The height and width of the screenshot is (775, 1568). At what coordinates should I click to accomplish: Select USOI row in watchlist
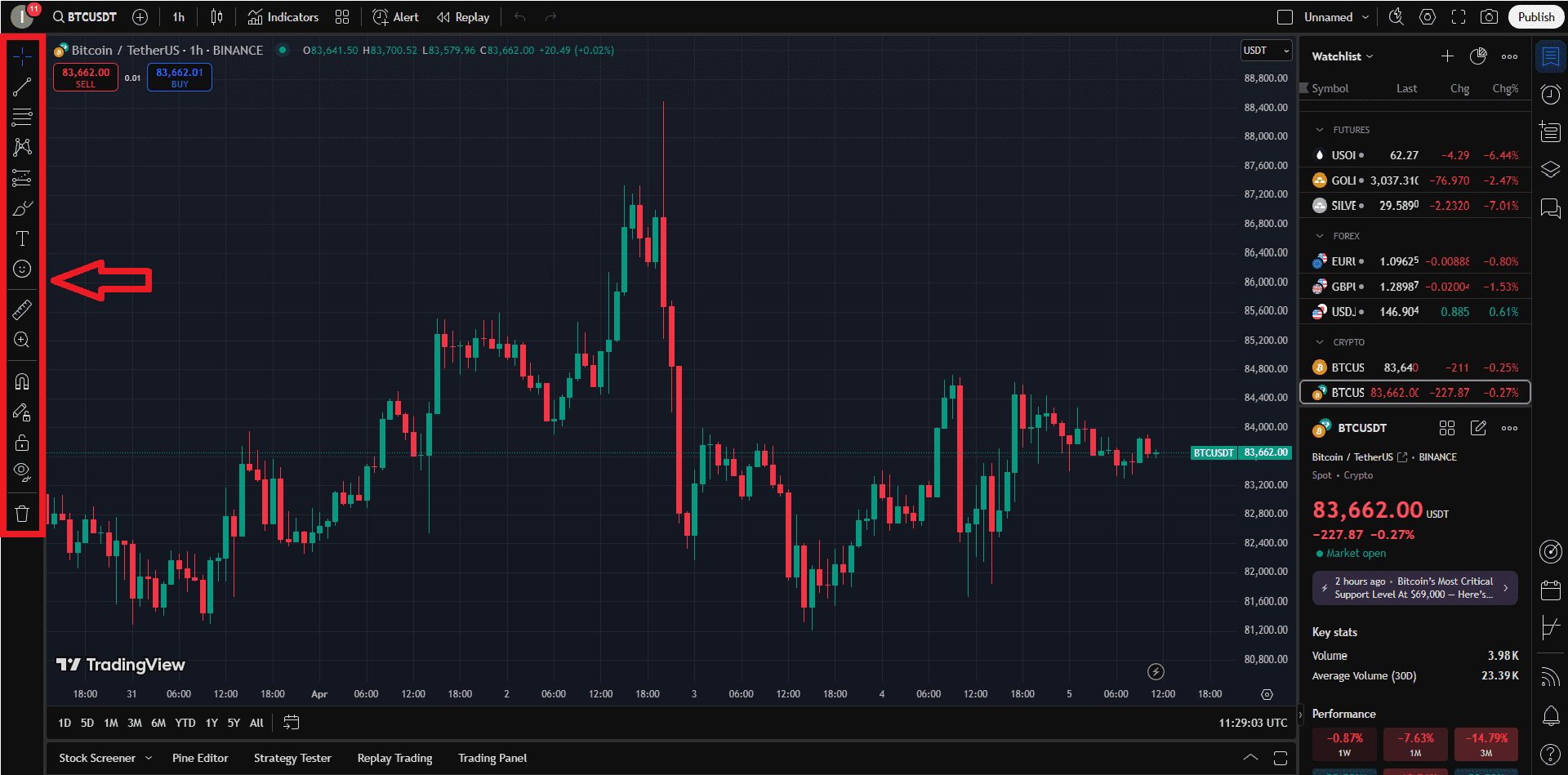pos(1415,155)
